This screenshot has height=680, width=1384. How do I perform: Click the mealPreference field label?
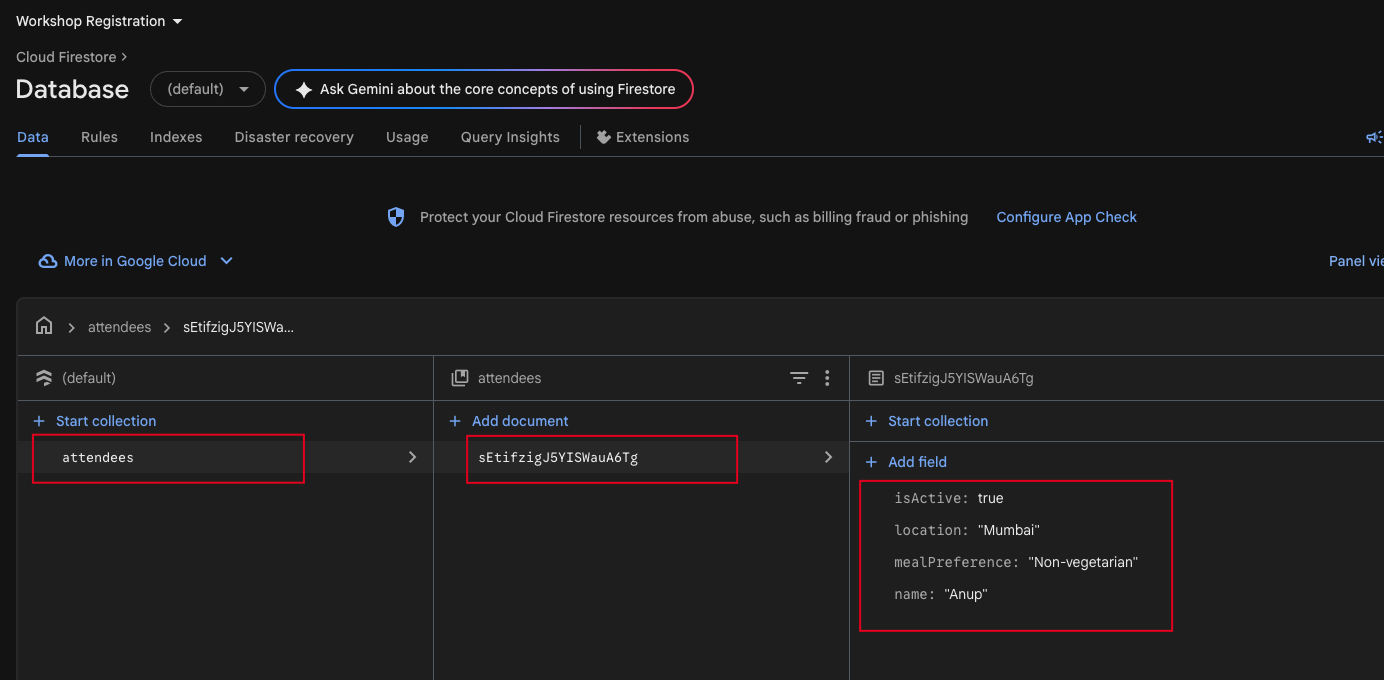[957, 562]
